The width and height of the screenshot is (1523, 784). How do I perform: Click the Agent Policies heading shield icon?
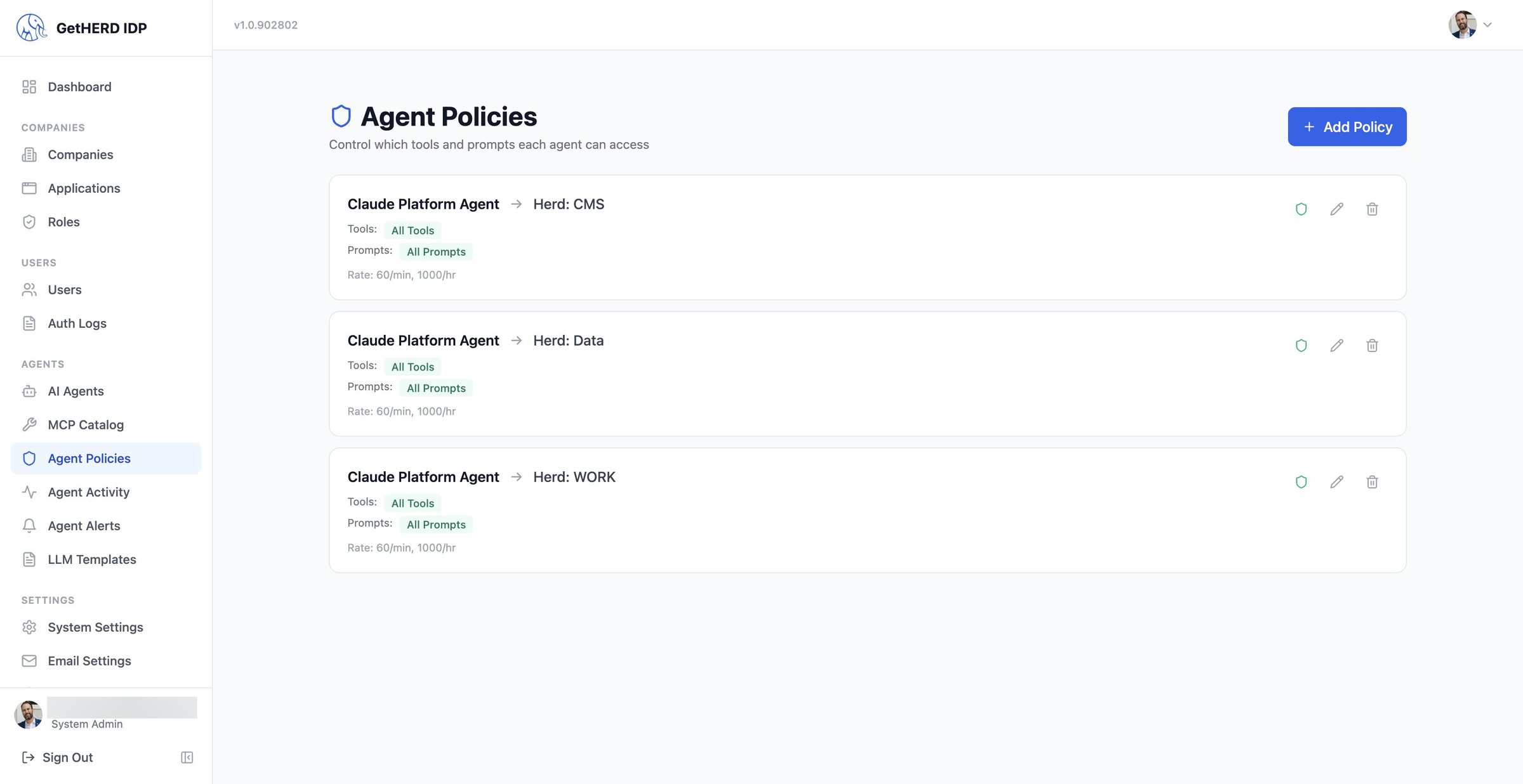click(341, 116)
